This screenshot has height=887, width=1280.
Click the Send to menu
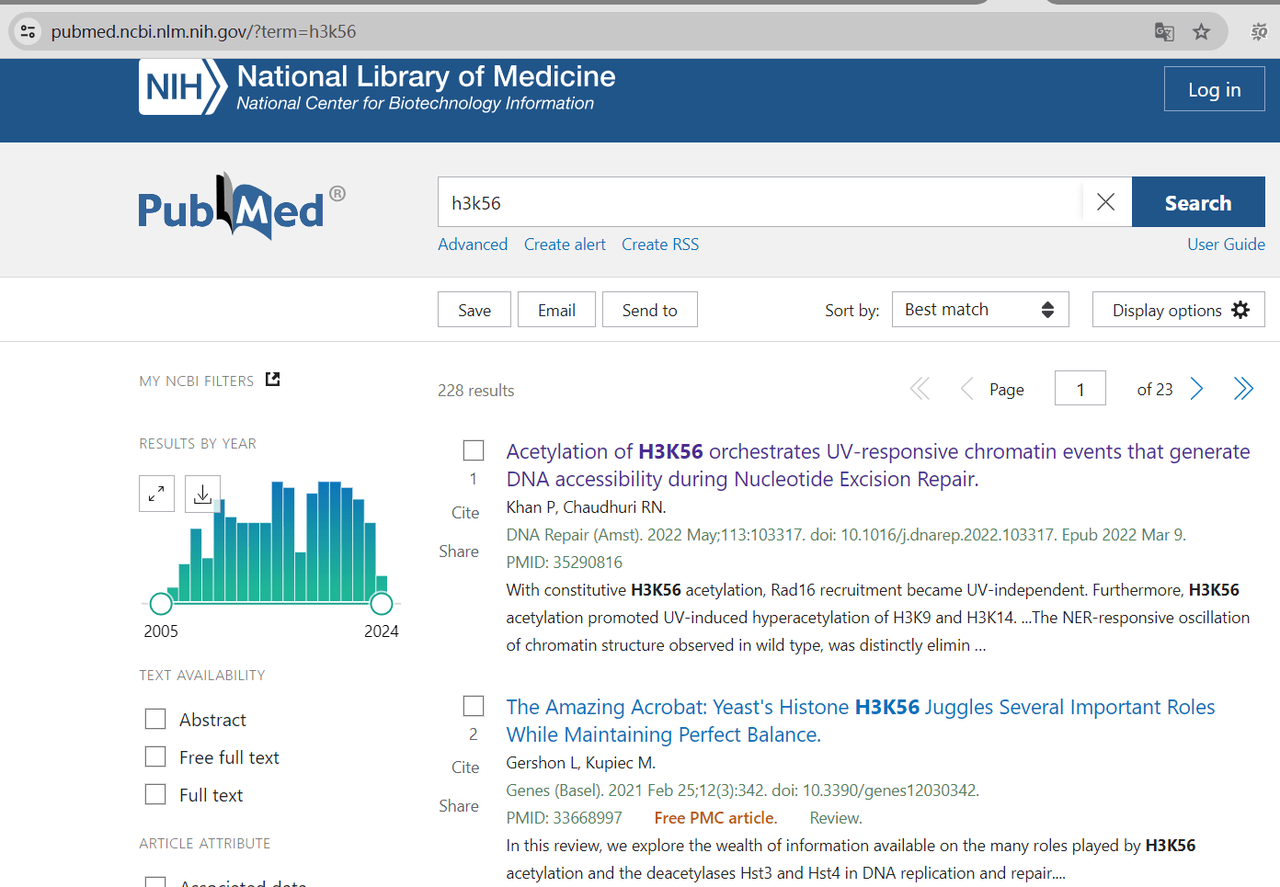649,309
